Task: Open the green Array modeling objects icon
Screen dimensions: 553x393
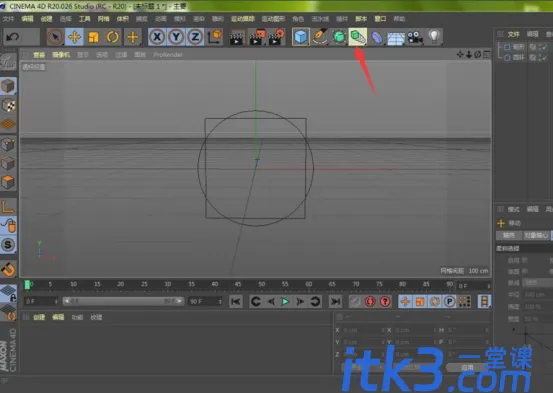Action: coord(358,37)
